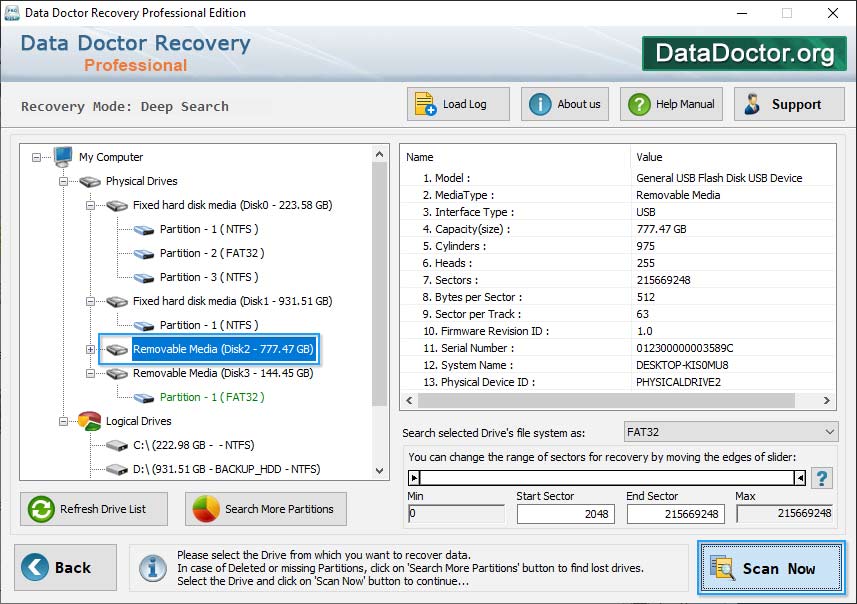Screen dimensions: 857x604
Task: Click the Physical Drives disk icon
Action: click(x=90, y=181)
